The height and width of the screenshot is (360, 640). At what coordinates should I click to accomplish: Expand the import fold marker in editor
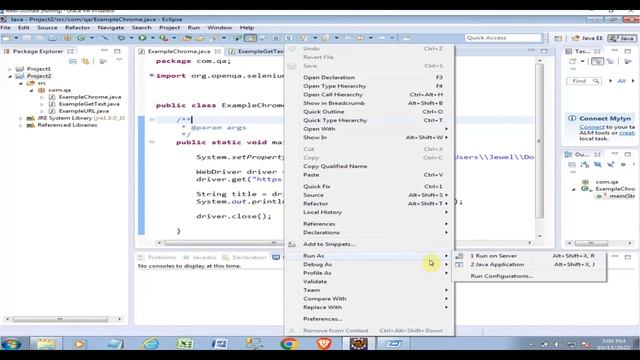click(151, 76)
